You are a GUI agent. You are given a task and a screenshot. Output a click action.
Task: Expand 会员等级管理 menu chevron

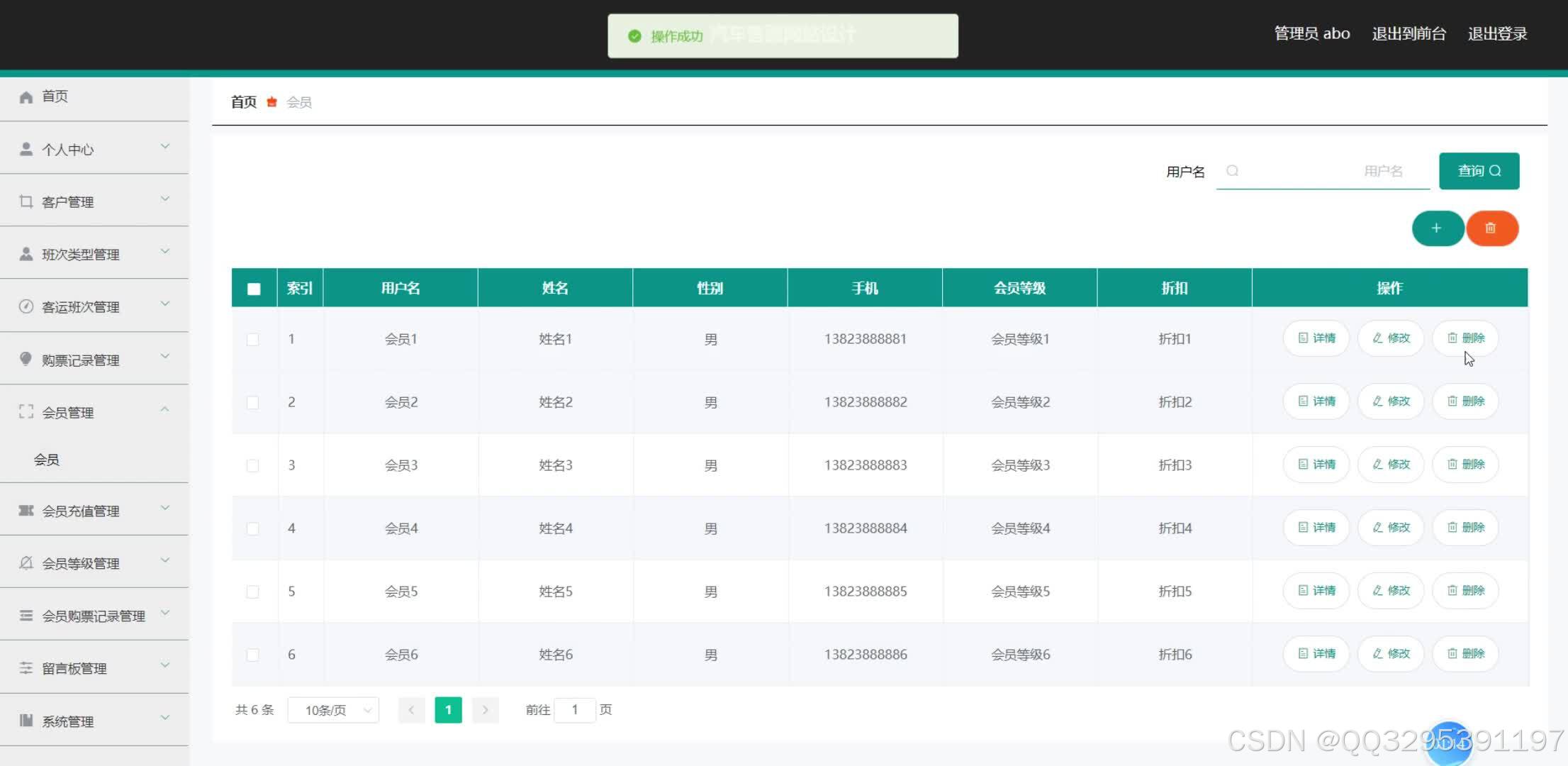pos(165,560)
